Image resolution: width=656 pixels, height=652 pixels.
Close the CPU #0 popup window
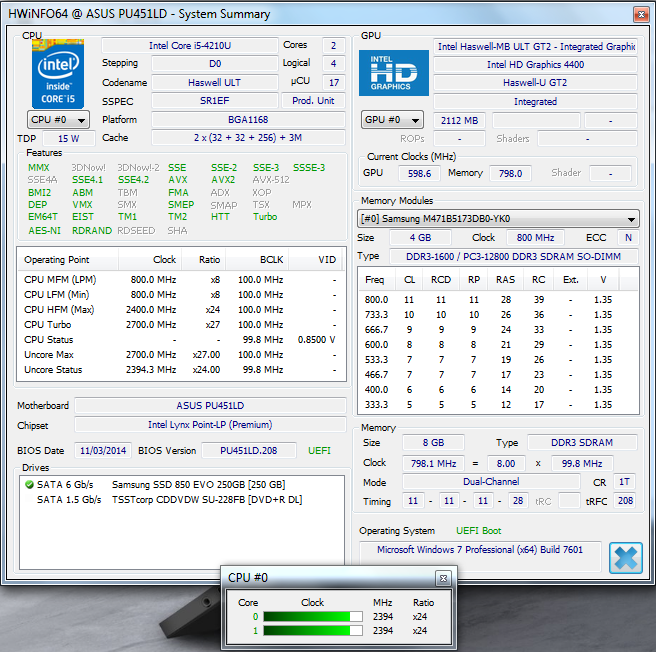pos(443,578)
